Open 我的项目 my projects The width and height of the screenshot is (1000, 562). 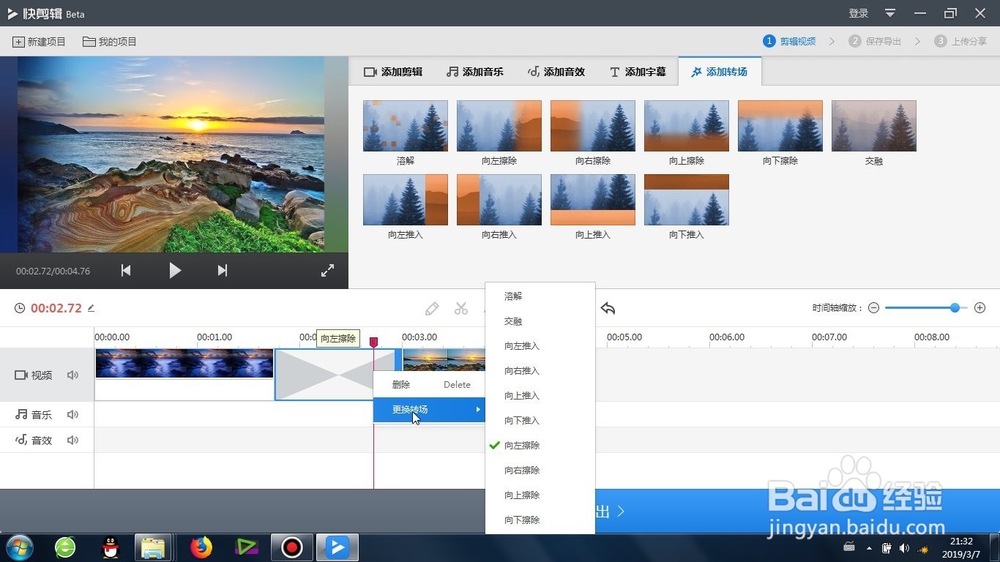tap(110, 41)
